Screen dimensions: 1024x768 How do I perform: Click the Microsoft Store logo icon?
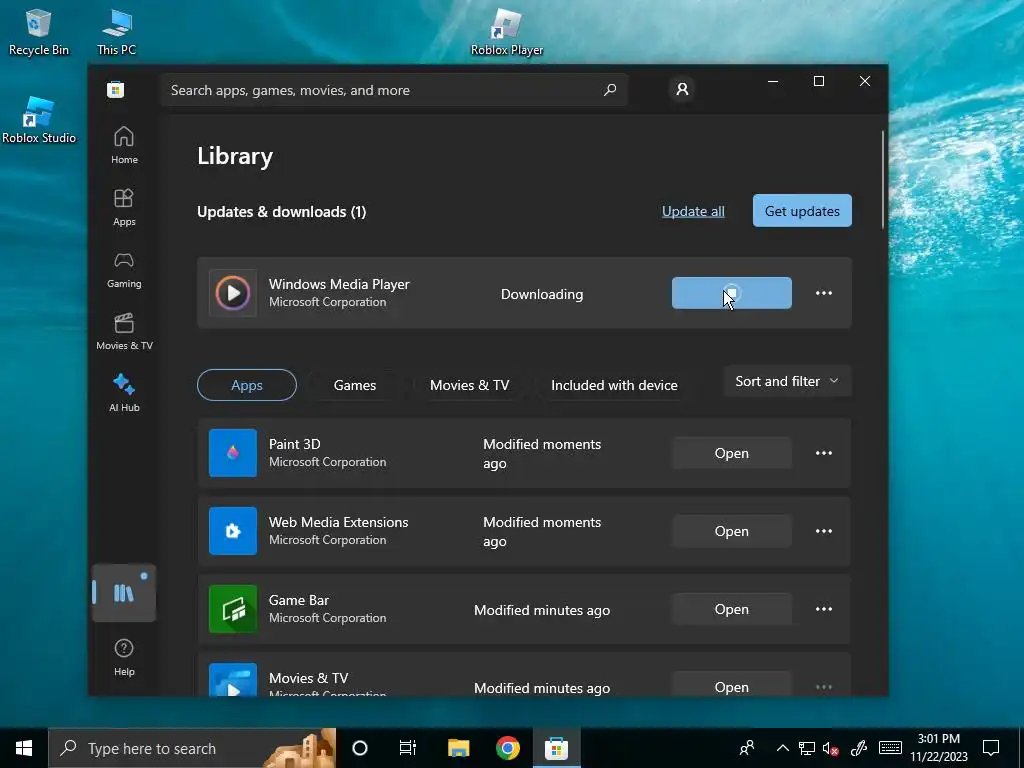point(116,89)
